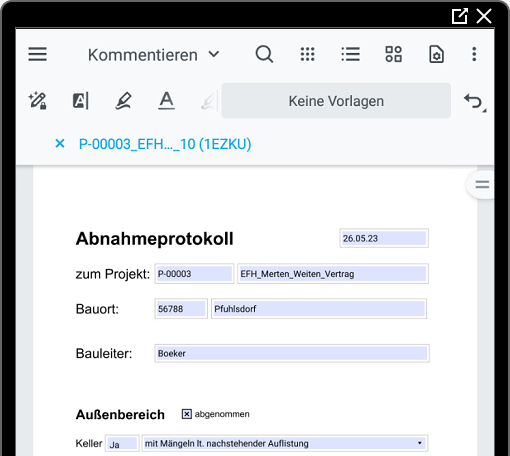Switch to the P-00003_EFH document tab

click(x=165, y=144)
